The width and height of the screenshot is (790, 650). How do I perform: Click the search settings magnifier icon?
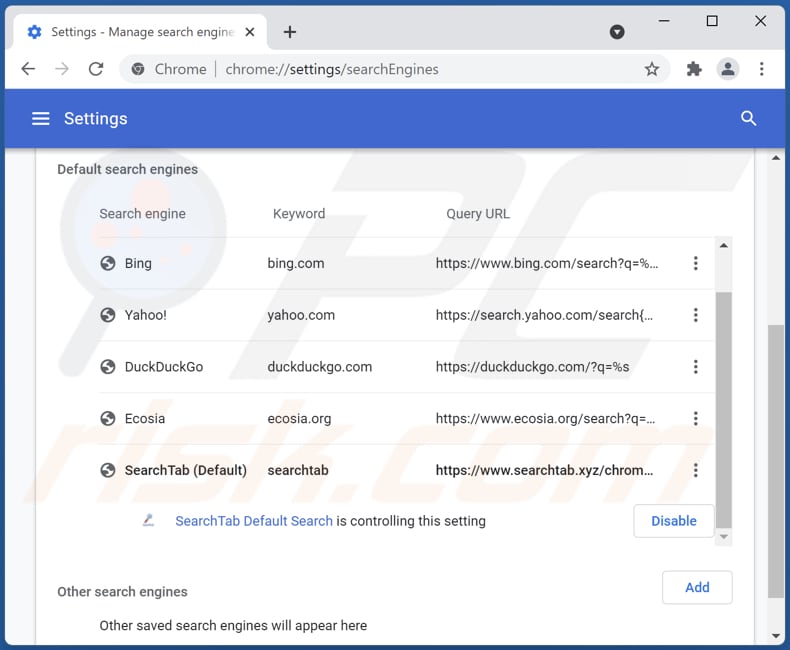coord(748,119)
